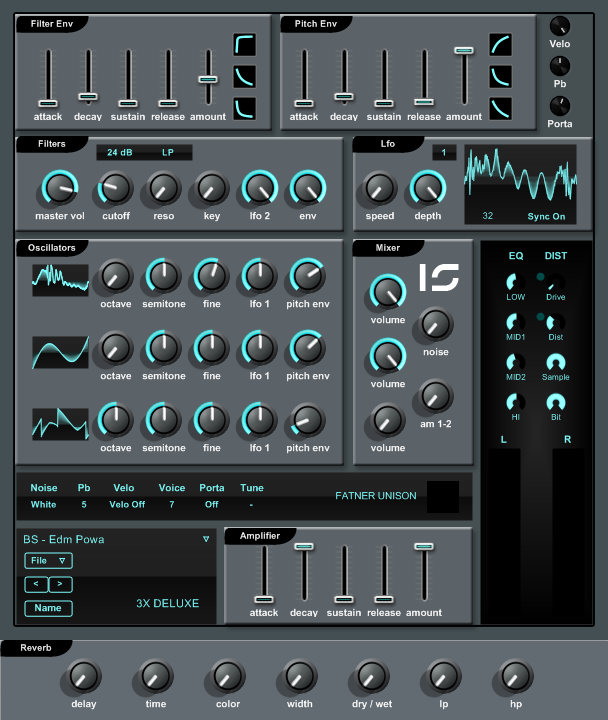Toggle the Dist LED indicator

click(x=540, y=316)
